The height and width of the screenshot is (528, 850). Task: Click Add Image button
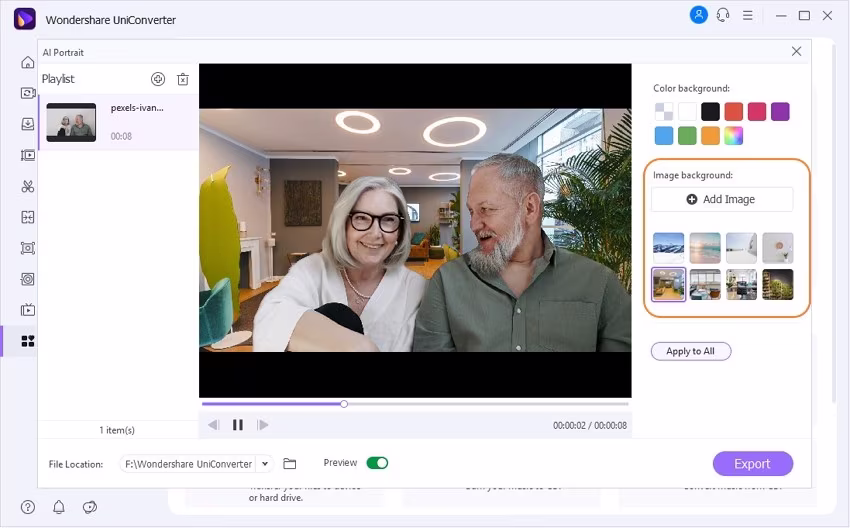(722, 199)
